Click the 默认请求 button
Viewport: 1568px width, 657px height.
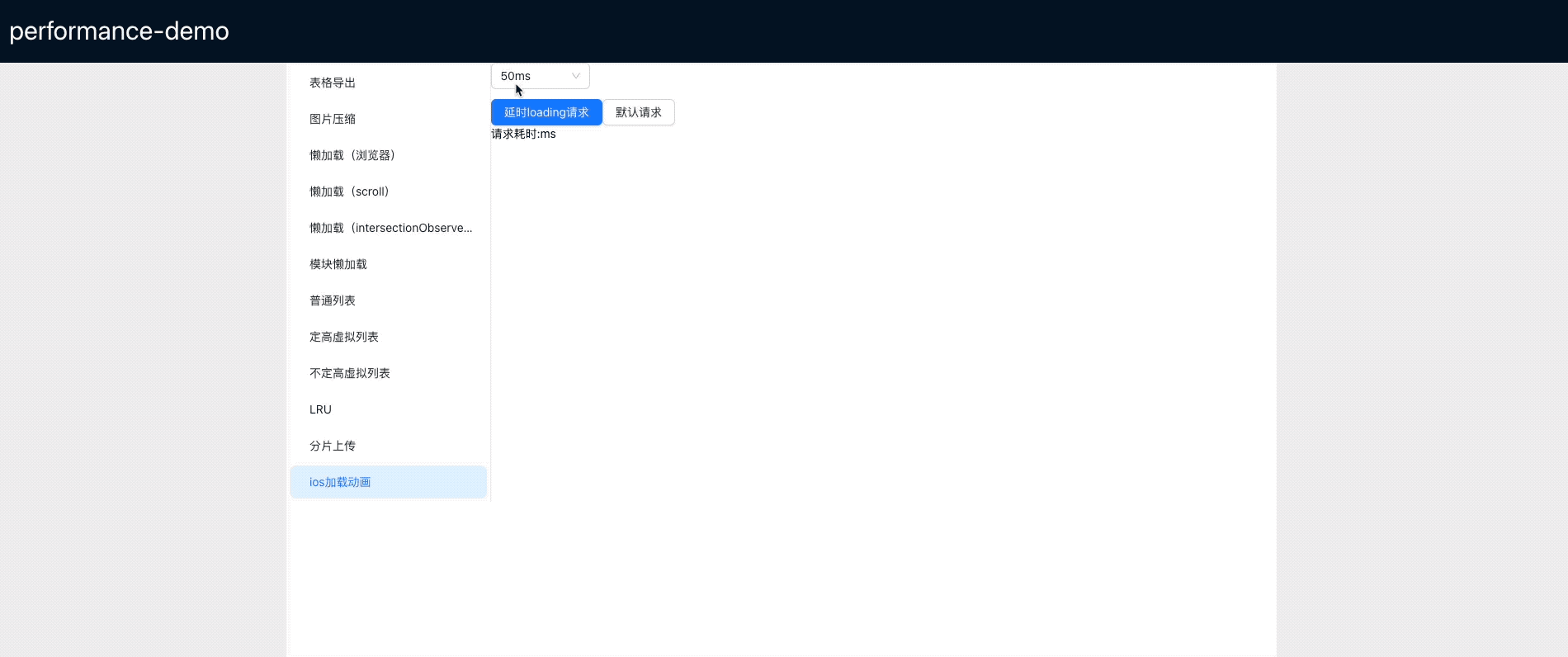click(x=639, y=112)
